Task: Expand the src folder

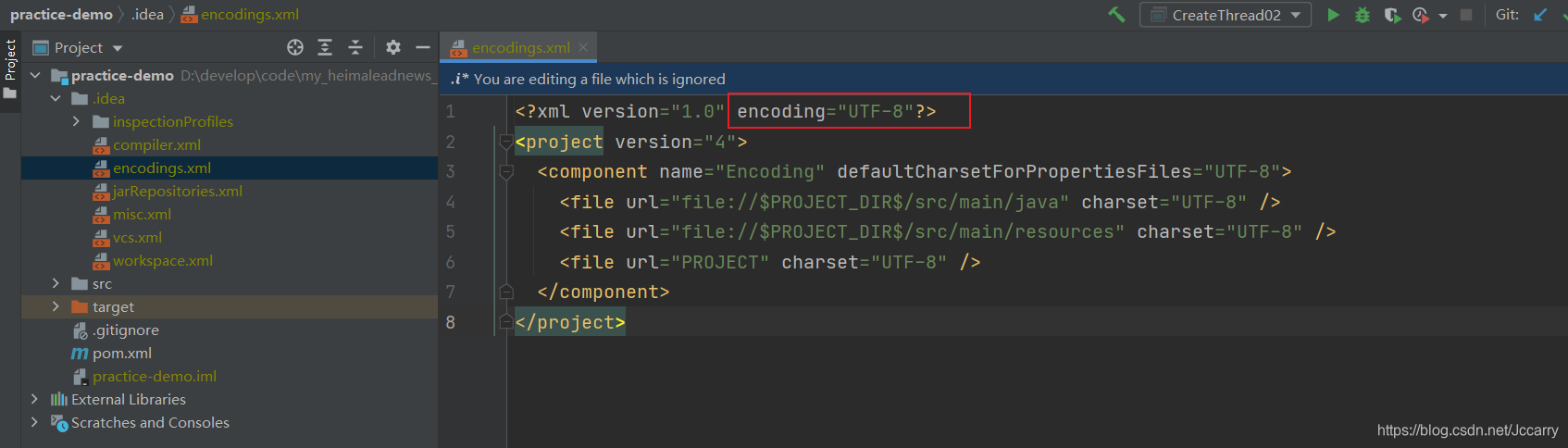Action: pyautogui.click(x=56, y=283)
